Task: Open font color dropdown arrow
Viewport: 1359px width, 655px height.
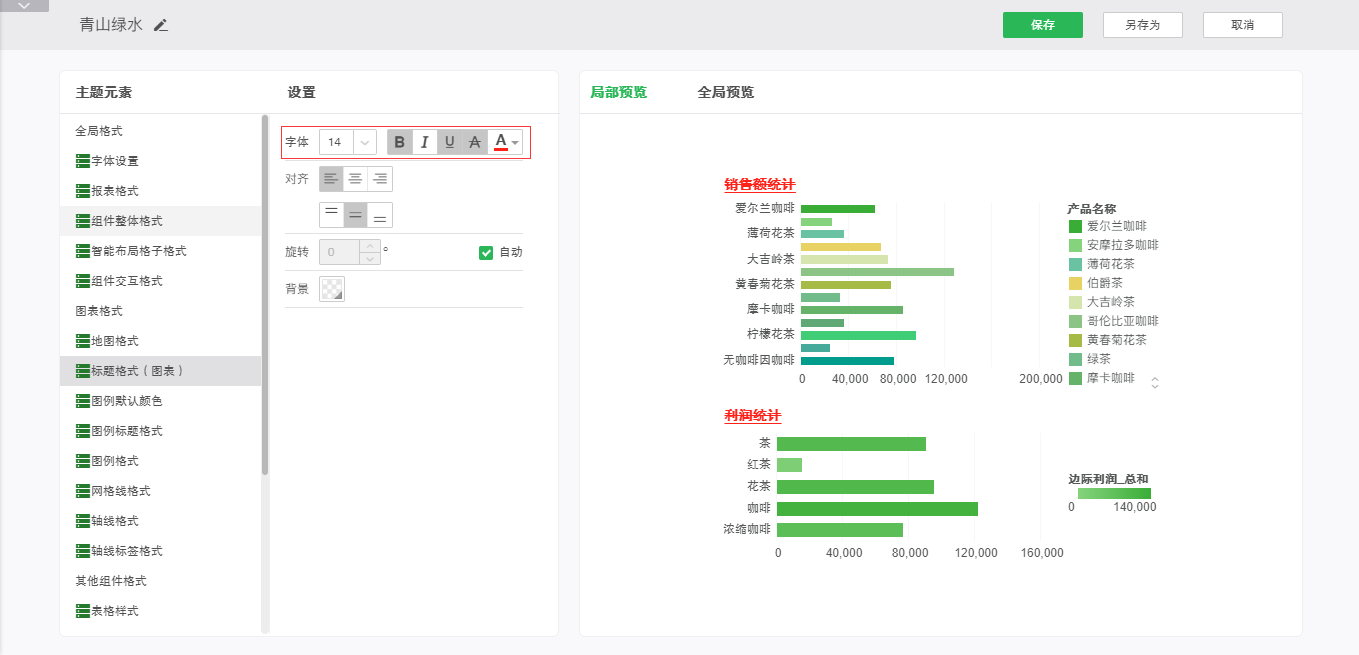Action: (515, 143)
